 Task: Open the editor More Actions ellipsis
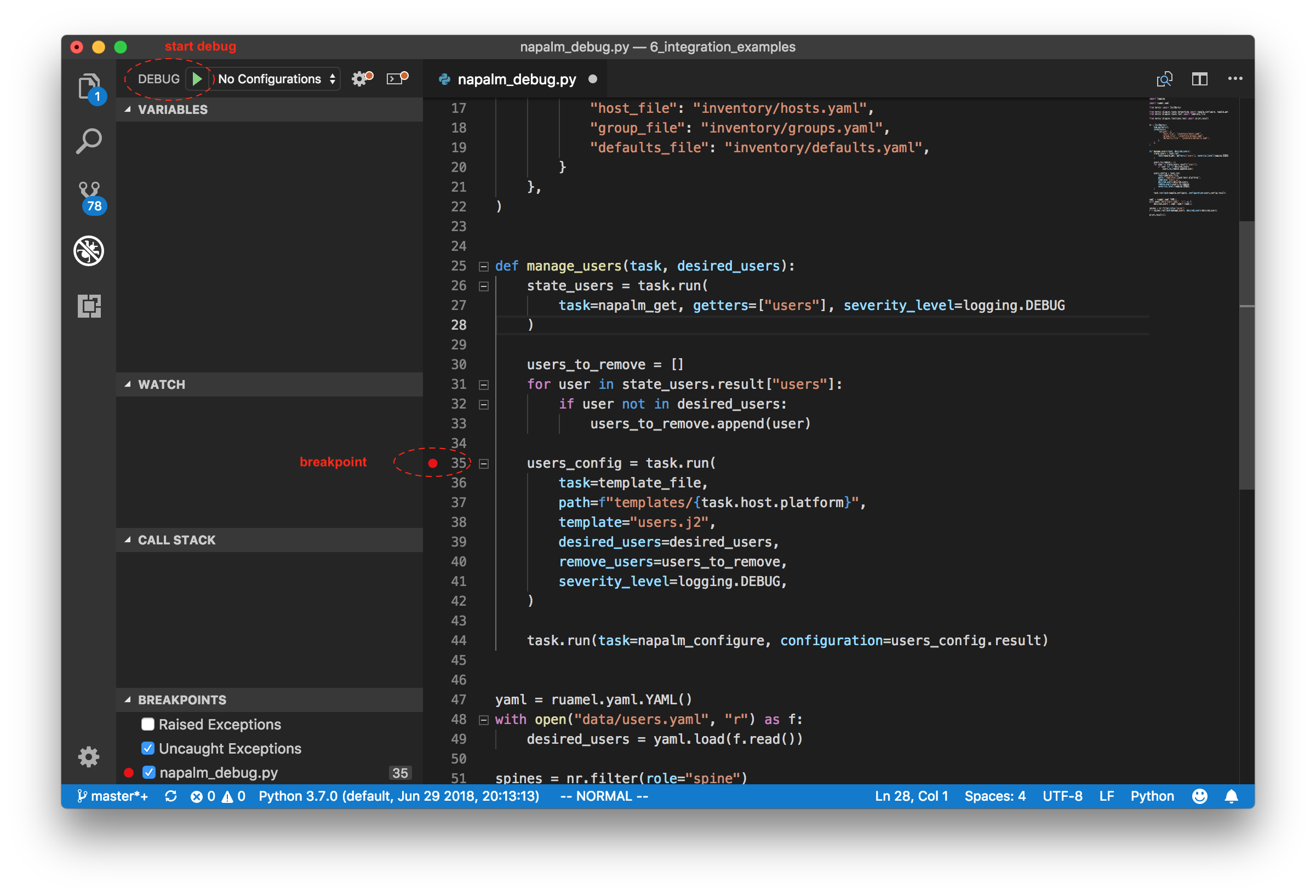(x=1235, y=79)
